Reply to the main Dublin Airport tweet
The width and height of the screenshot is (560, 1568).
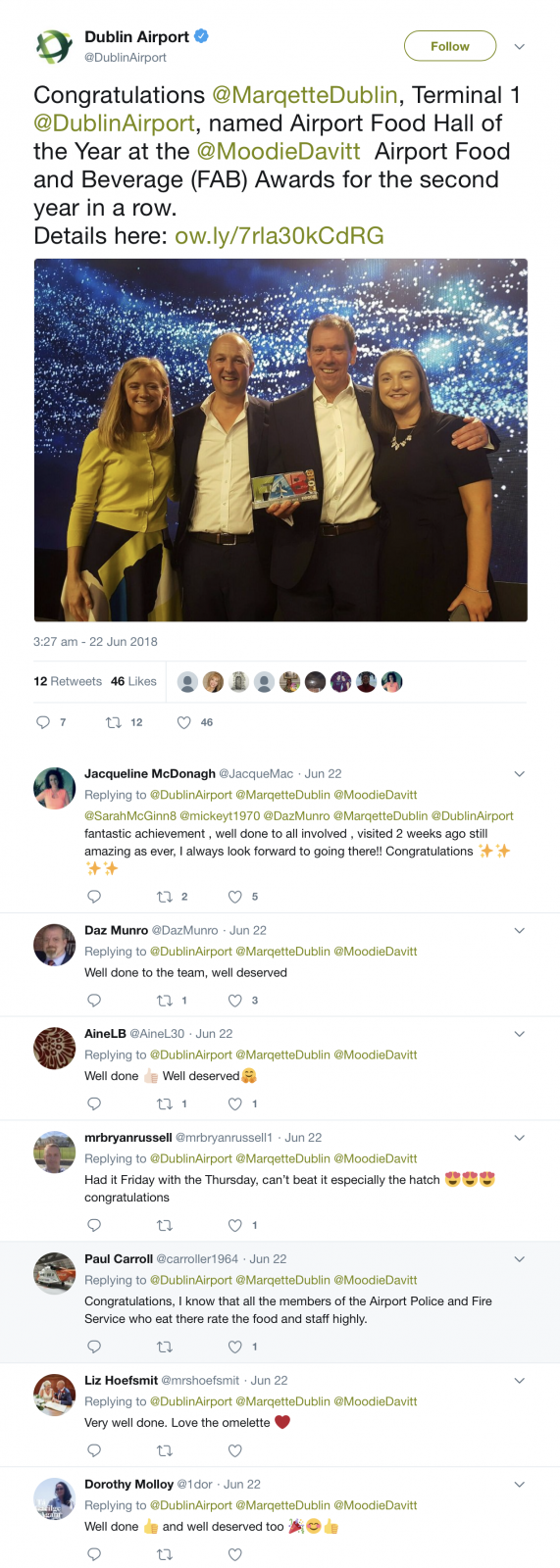[43, 722]
